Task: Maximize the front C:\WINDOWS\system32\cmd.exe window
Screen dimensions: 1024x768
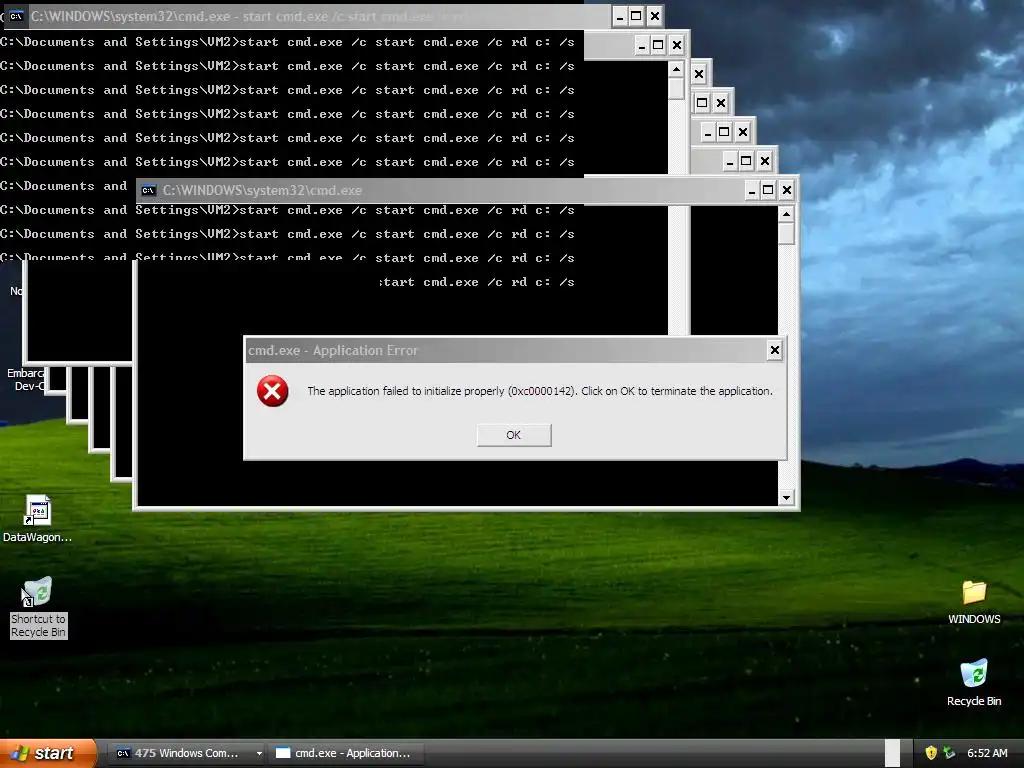Action: point(769,190)
